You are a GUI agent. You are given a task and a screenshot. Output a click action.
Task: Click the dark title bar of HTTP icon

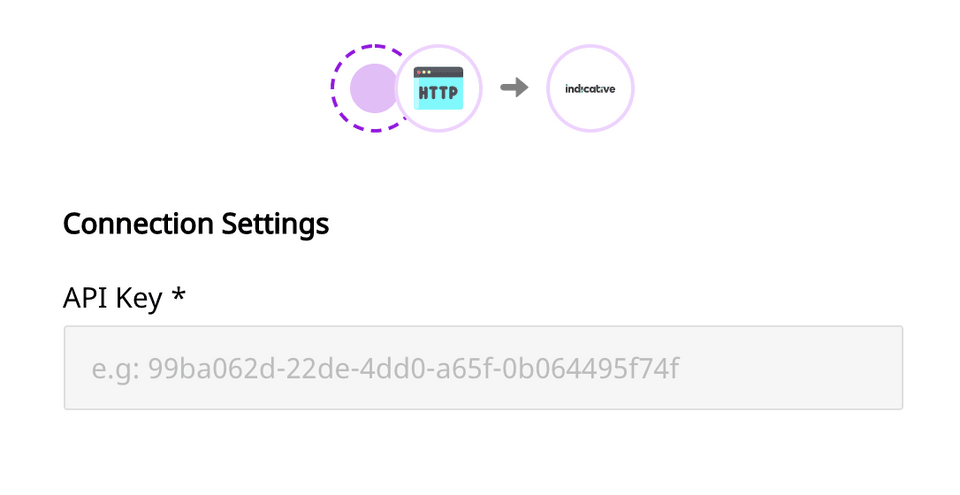(x=438, y=72)
